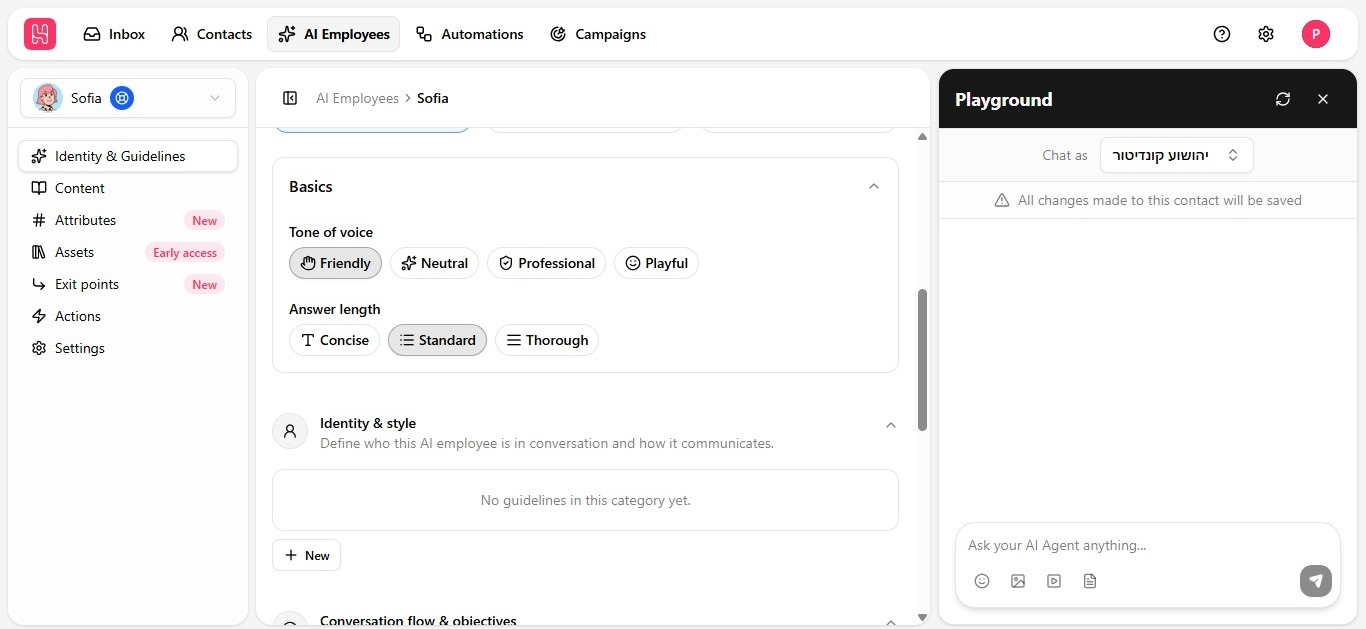Click the Sofia breadcrumb text
Image resolution: width=1366 pixels, height=629 pixels.
click(x=433, y=98)
